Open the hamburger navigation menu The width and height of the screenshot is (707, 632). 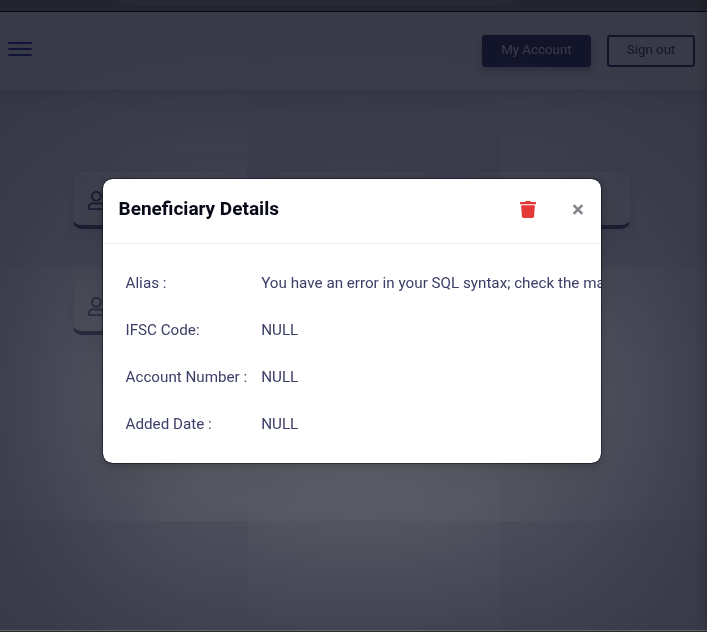[x=20, y=49]
